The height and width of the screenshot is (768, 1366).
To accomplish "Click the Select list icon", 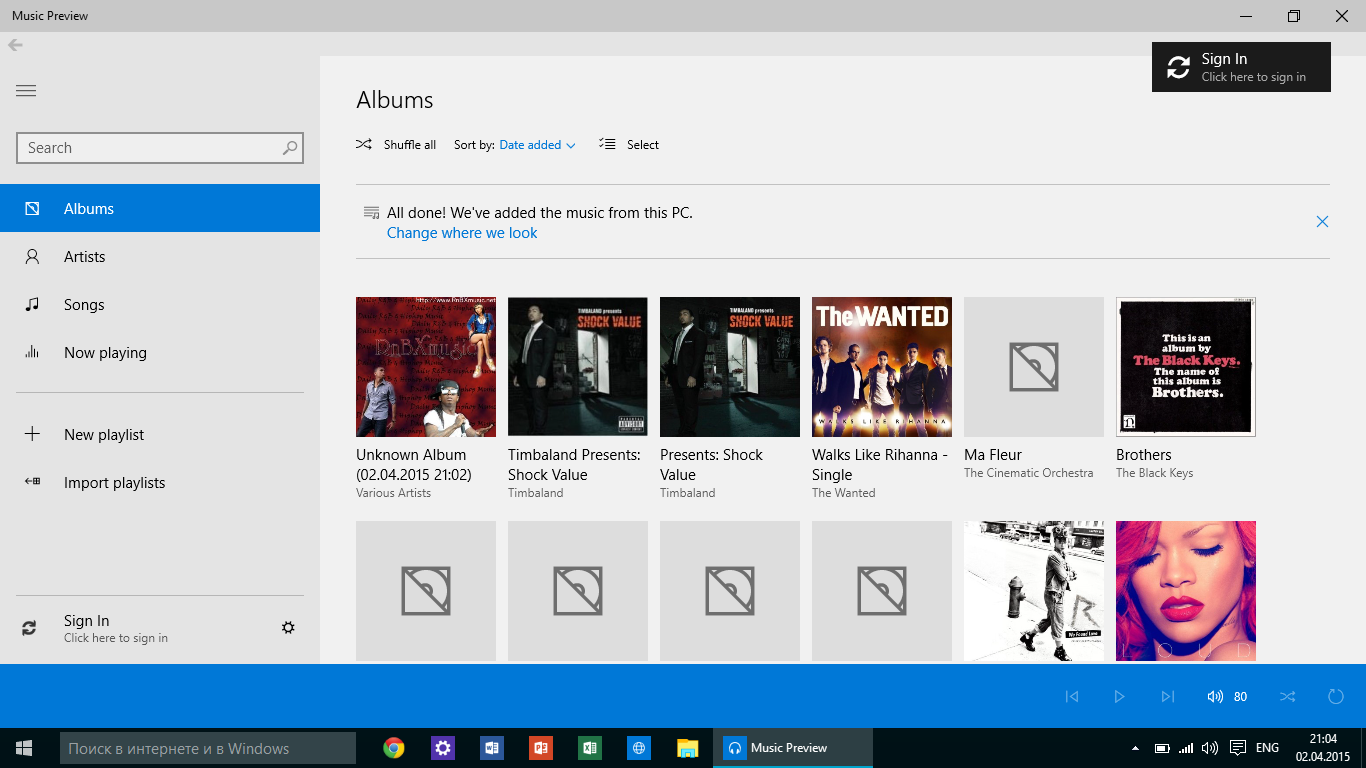I will point(607,145).
